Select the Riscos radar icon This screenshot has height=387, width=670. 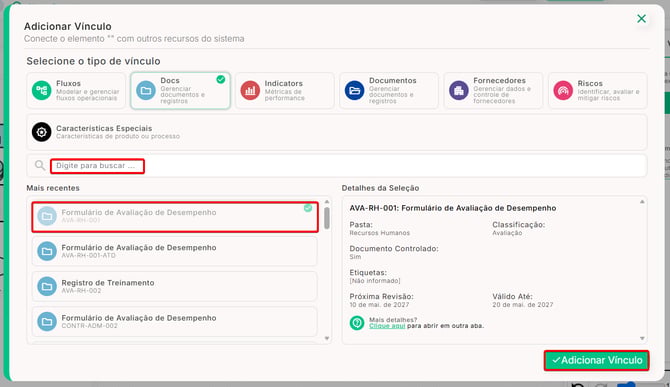(x=563, y=91)
